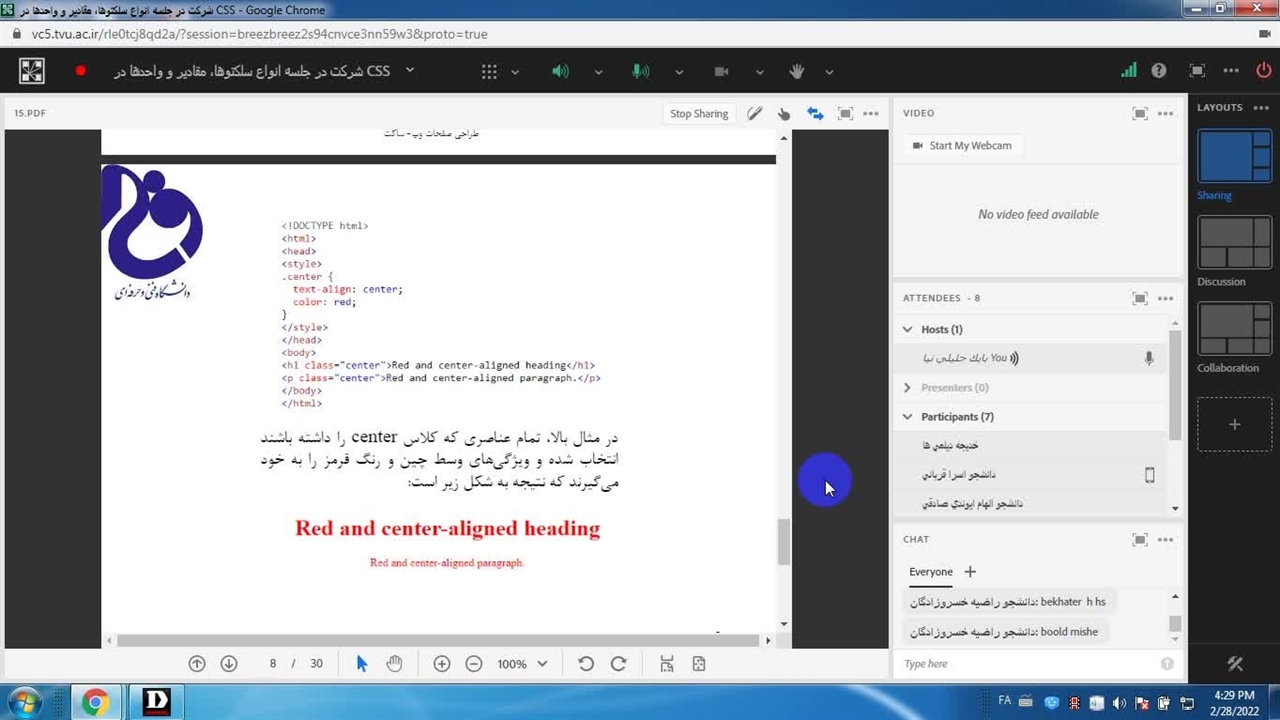The height and width of the screenshot is (720, 1280).
Task: Switch to the Discussion layout
Action: pyautogui.click(x=1234, y=244)
